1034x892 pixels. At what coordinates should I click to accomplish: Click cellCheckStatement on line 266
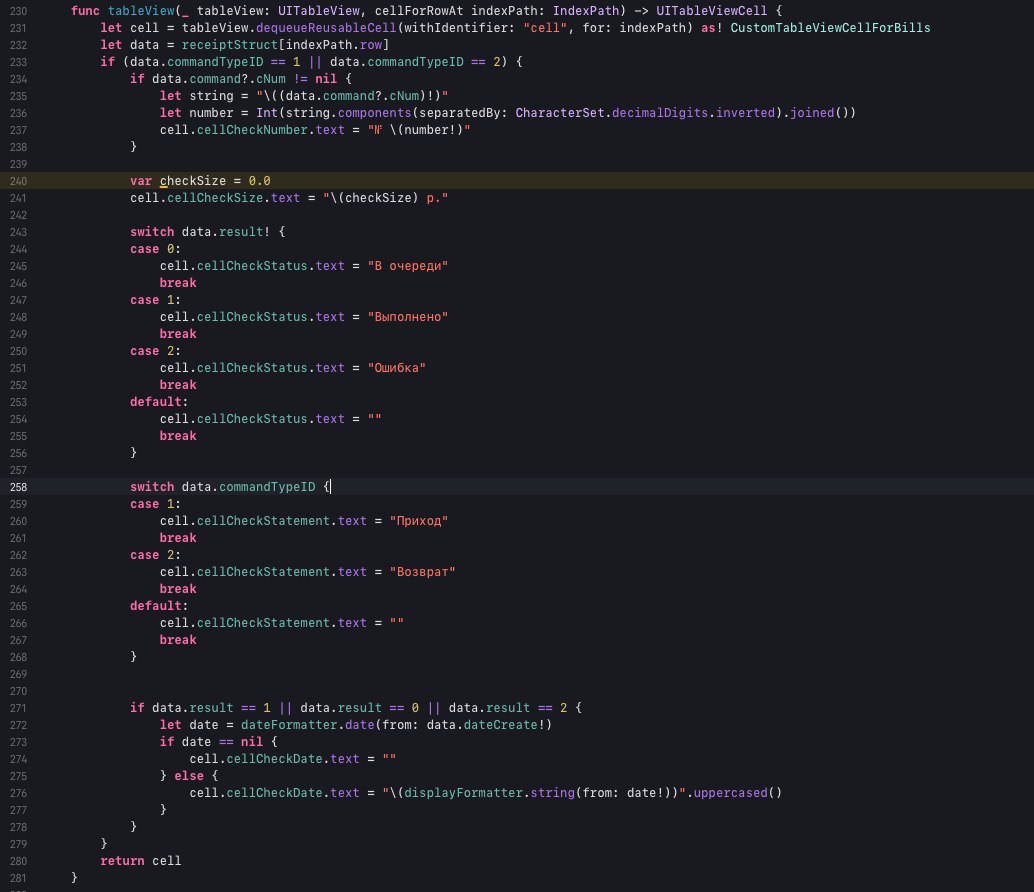(263, 623)
